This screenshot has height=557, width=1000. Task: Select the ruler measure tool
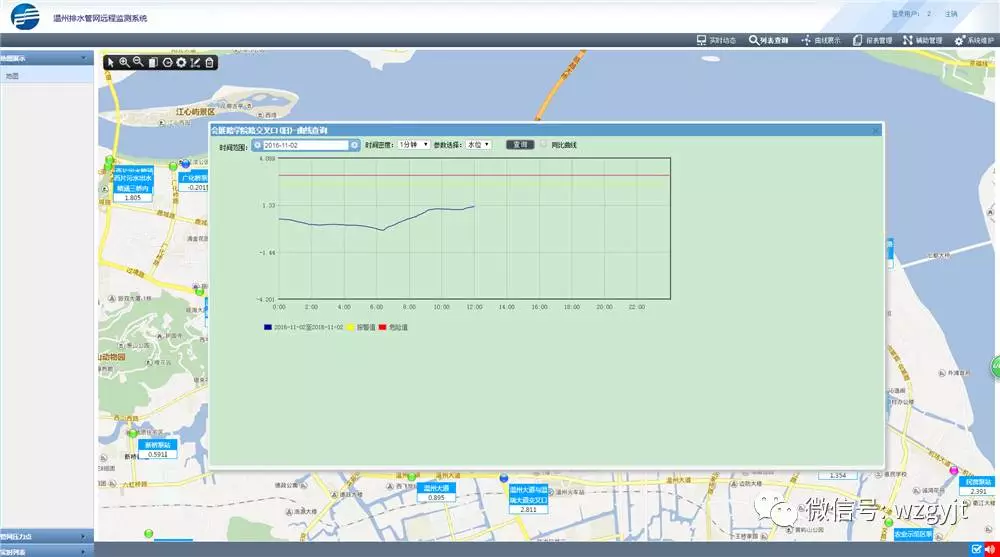coord(195,63)
